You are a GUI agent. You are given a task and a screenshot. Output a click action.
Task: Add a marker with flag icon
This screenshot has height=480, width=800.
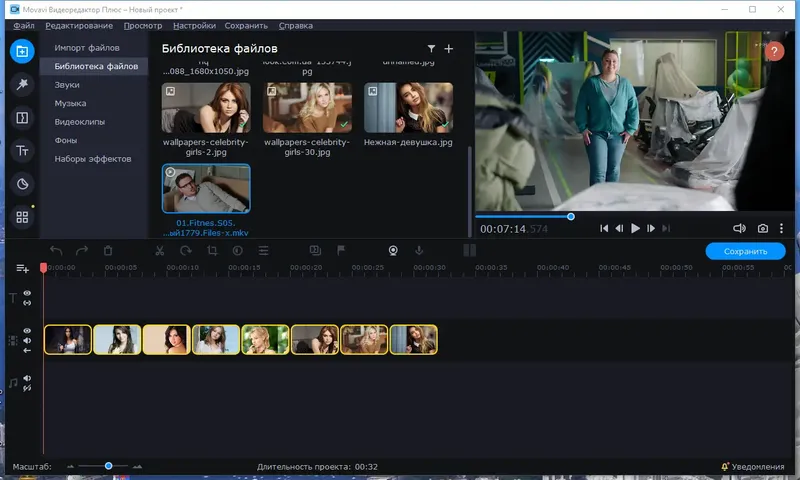(x=341, y=250)
